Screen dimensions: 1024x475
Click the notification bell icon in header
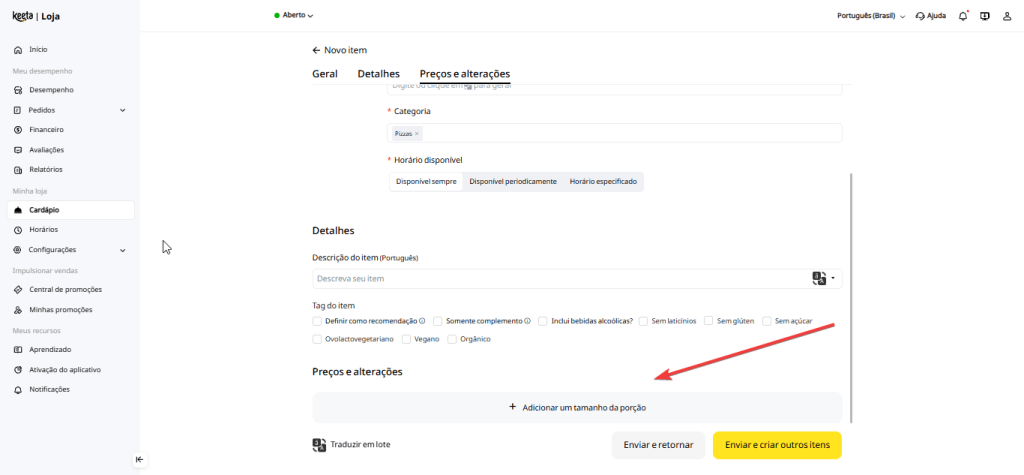[x=962, y=16]
